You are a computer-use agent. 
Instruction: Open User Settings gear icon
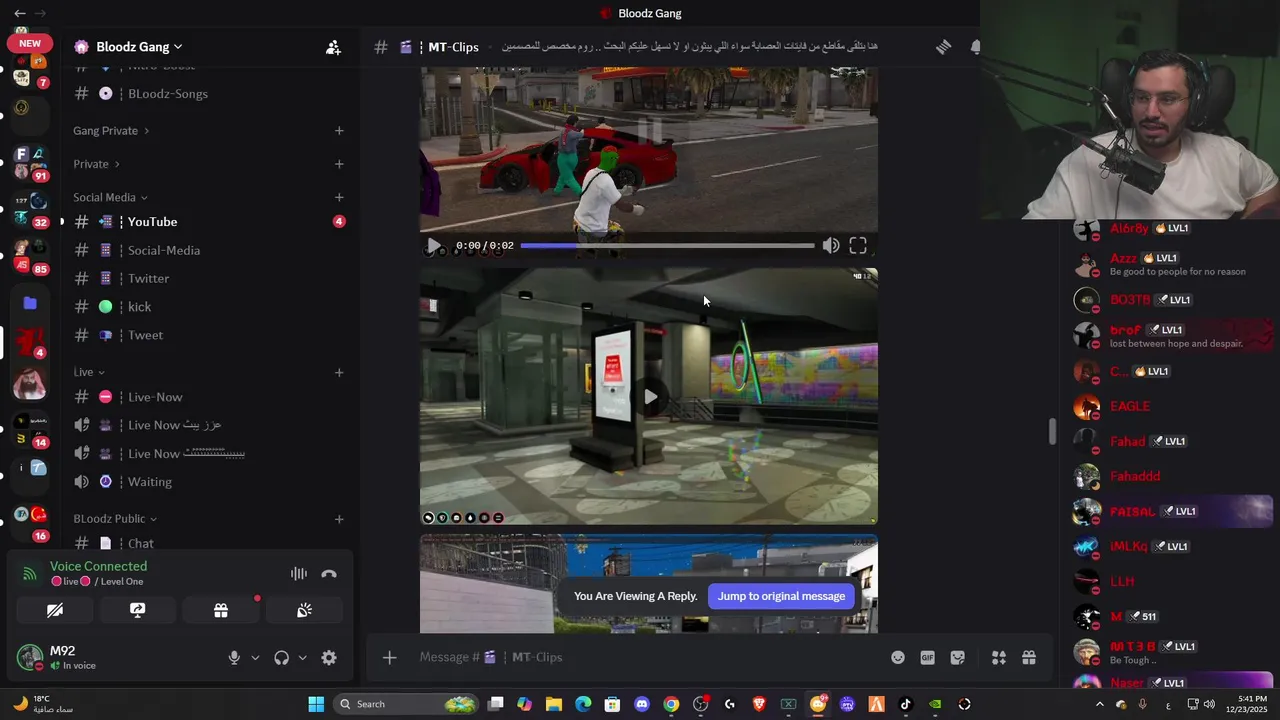(329, 657)
